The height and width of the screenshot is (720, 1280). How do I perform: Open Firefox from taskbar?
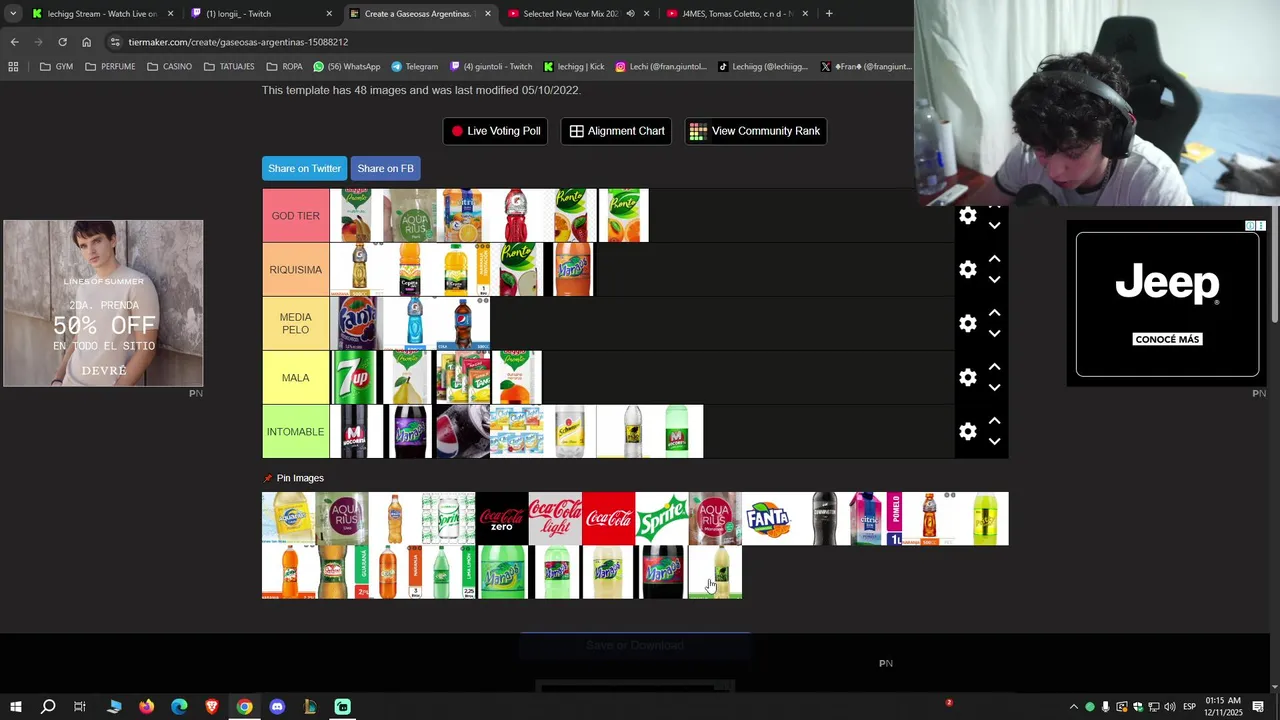(146, 707)
